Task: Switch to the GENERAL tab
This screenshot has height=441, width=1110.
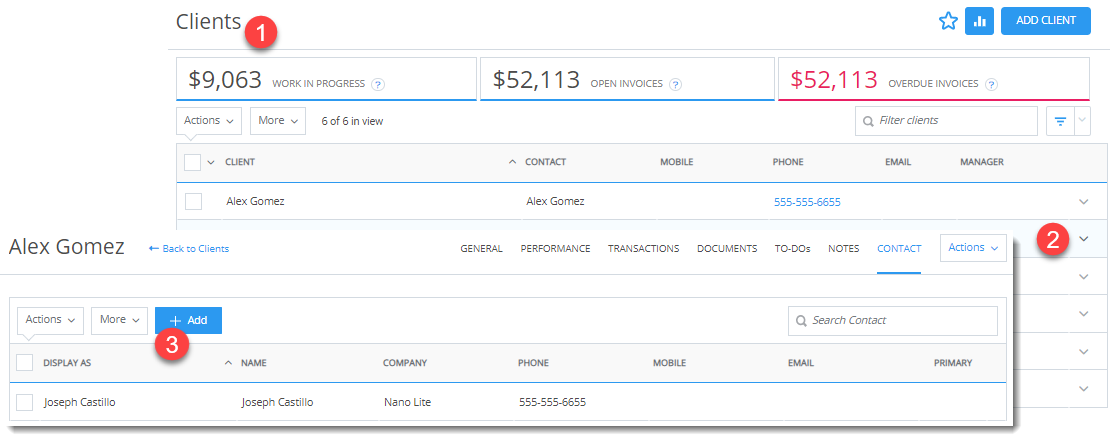Action: [x=481, y=248]
